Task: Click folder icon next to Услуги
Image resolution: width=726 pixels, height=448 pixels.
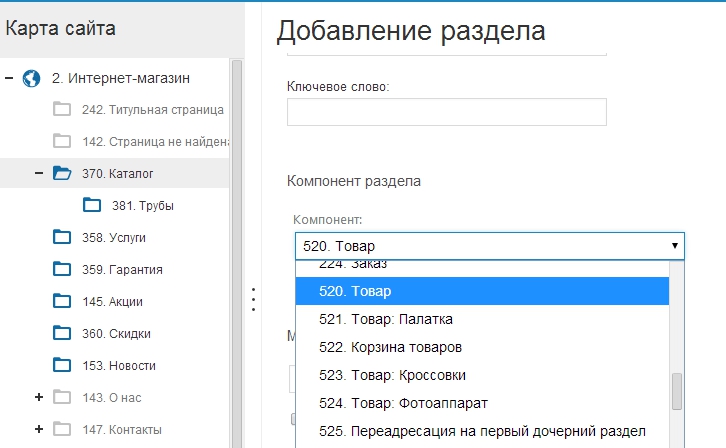Action: point(62,237)
